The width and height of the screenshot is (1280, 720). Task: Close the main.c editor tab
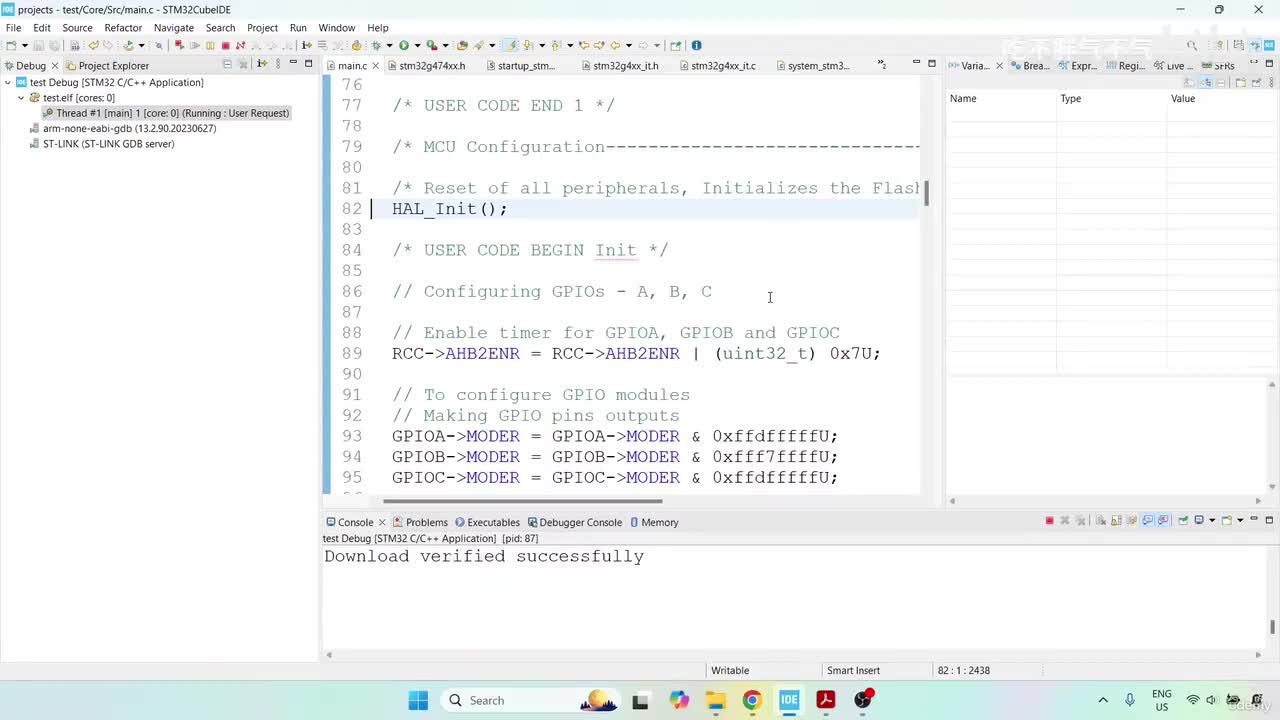click(376, 66)
